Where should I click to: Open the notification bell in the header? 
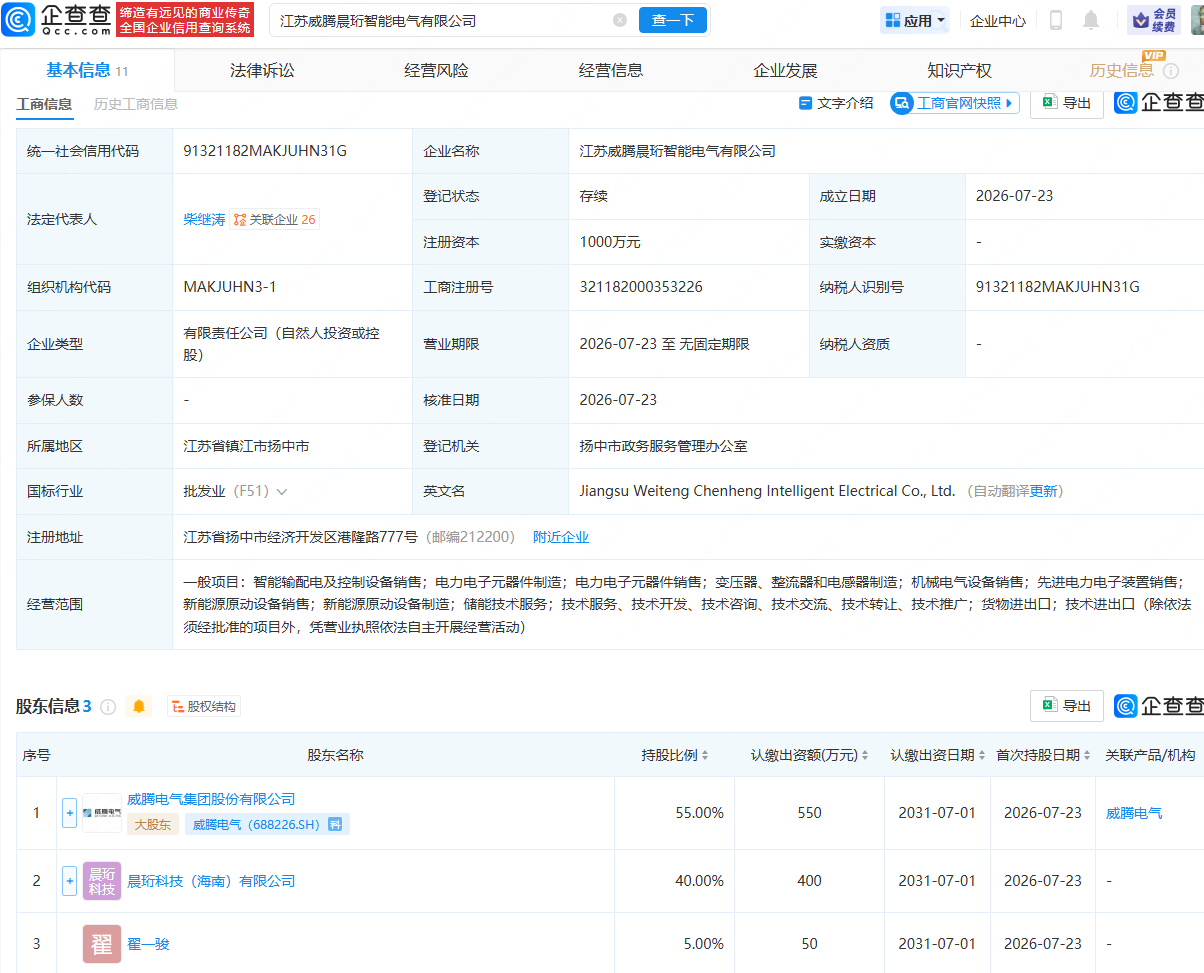[1091, 20]
